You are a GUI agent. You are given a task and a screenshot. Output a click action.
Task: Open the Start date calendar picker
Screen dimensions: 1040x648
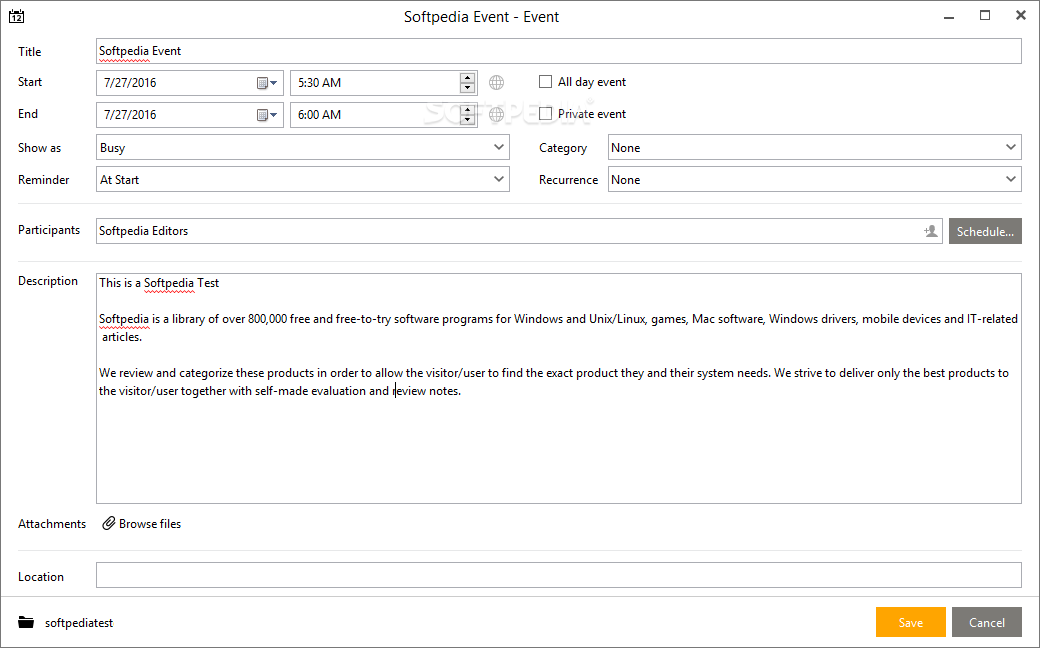pyautogui.click(x=267, y=83)
